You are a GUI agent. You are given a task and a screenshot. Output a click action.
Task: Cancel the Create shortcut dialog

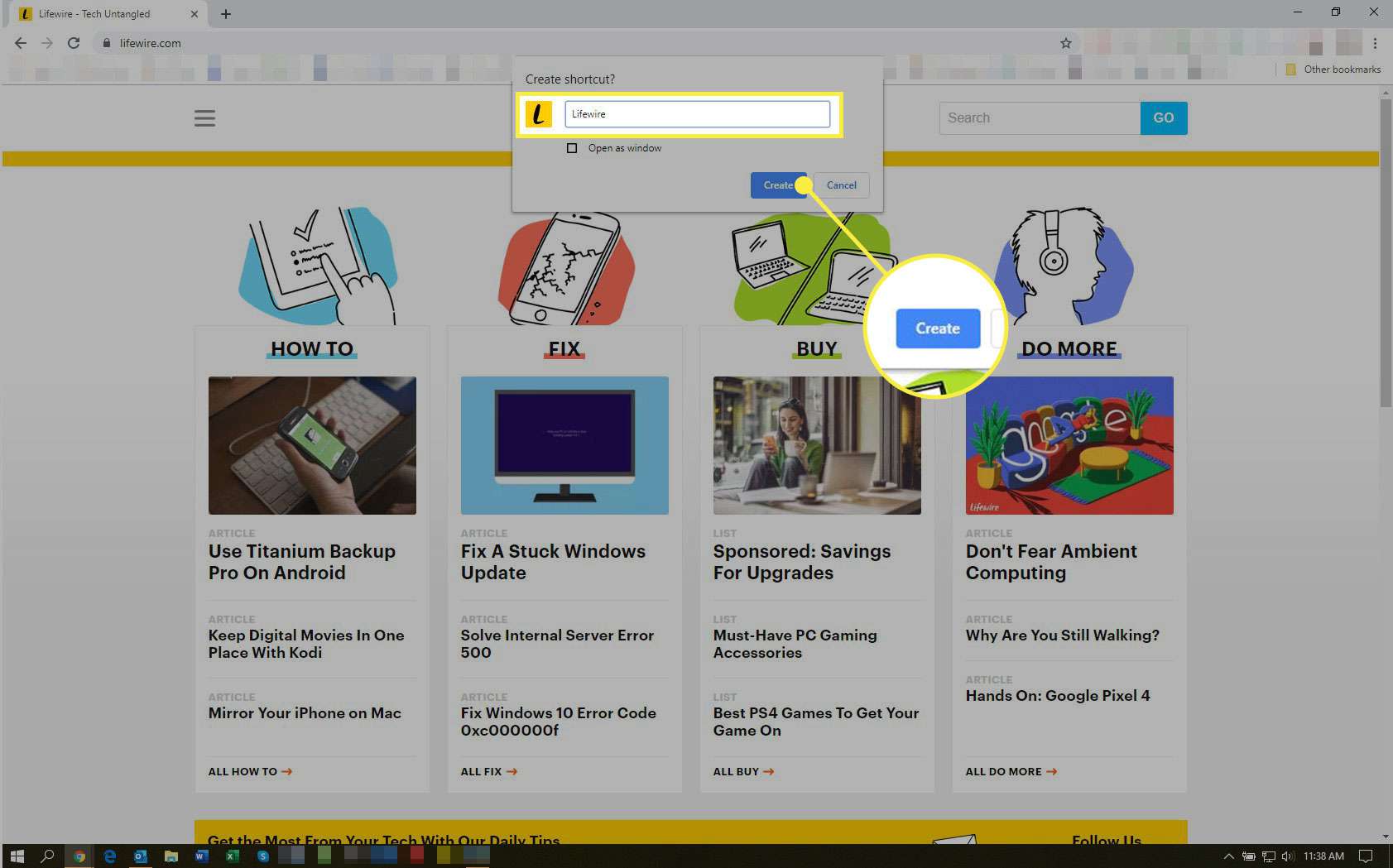841,185
